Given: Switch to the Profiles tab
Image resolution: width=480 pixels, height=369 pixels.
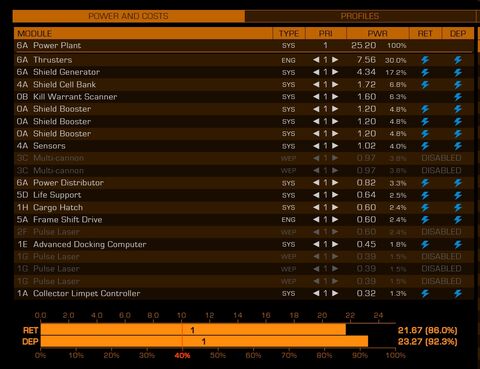Looking at the screenshot, I should coord(360,16).
